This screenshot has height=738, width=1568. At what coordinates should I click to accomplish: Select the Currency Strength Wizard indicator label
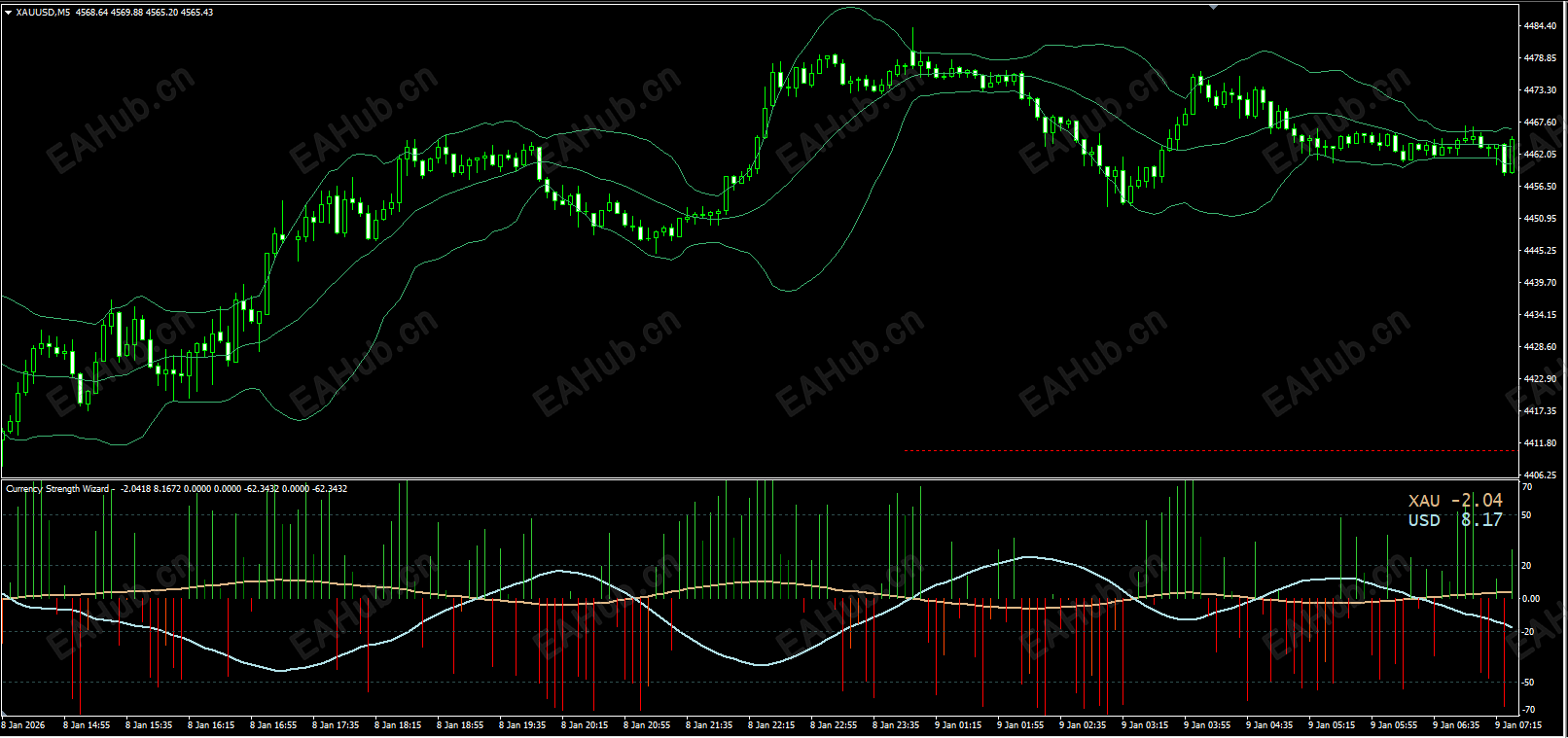point(58,489)
